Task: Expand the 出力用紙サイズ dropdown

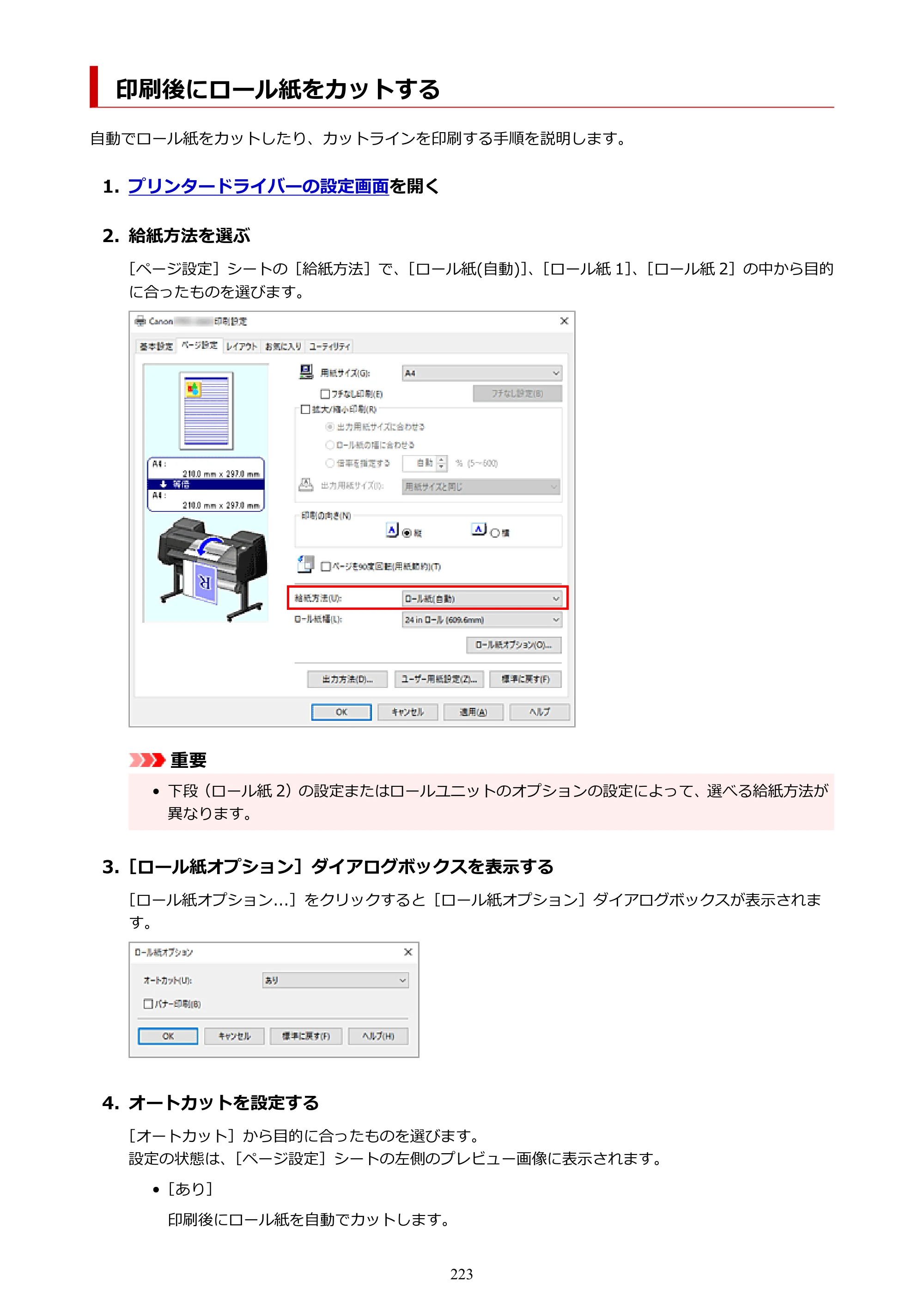Action: pos(481,486)
